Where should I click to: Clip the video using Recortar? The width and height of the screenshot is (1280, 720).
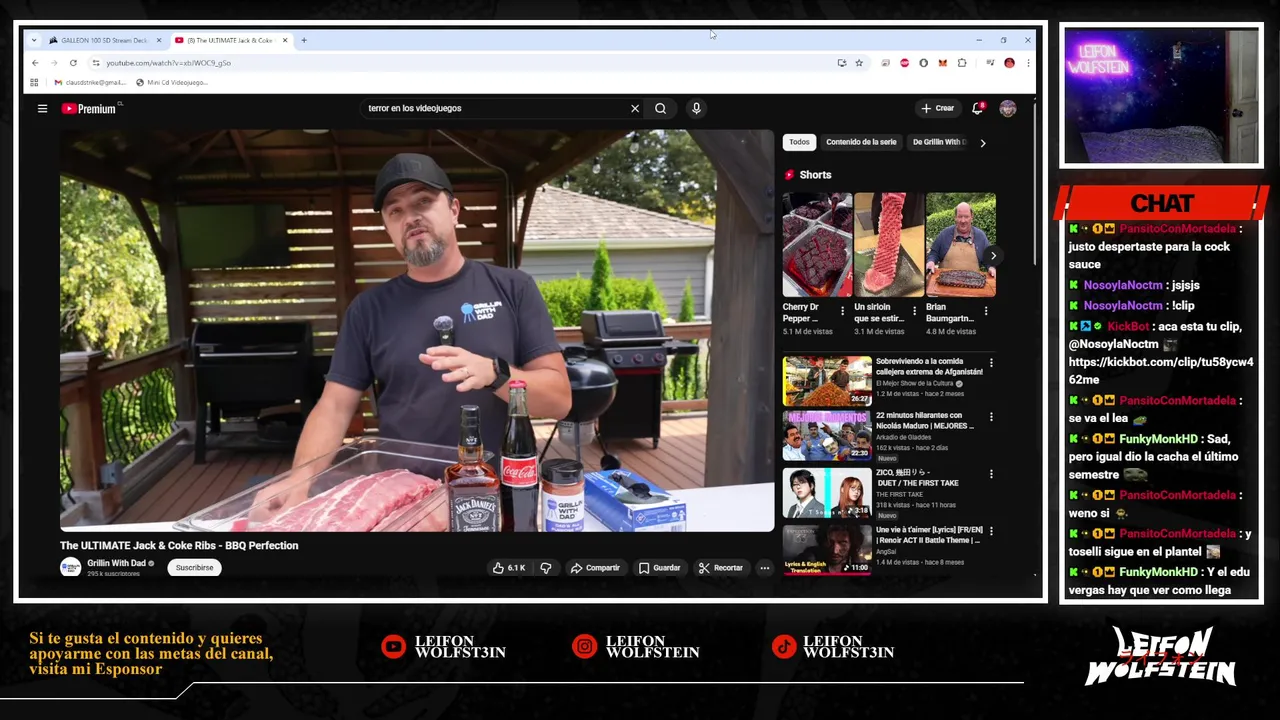pos(721,568)
